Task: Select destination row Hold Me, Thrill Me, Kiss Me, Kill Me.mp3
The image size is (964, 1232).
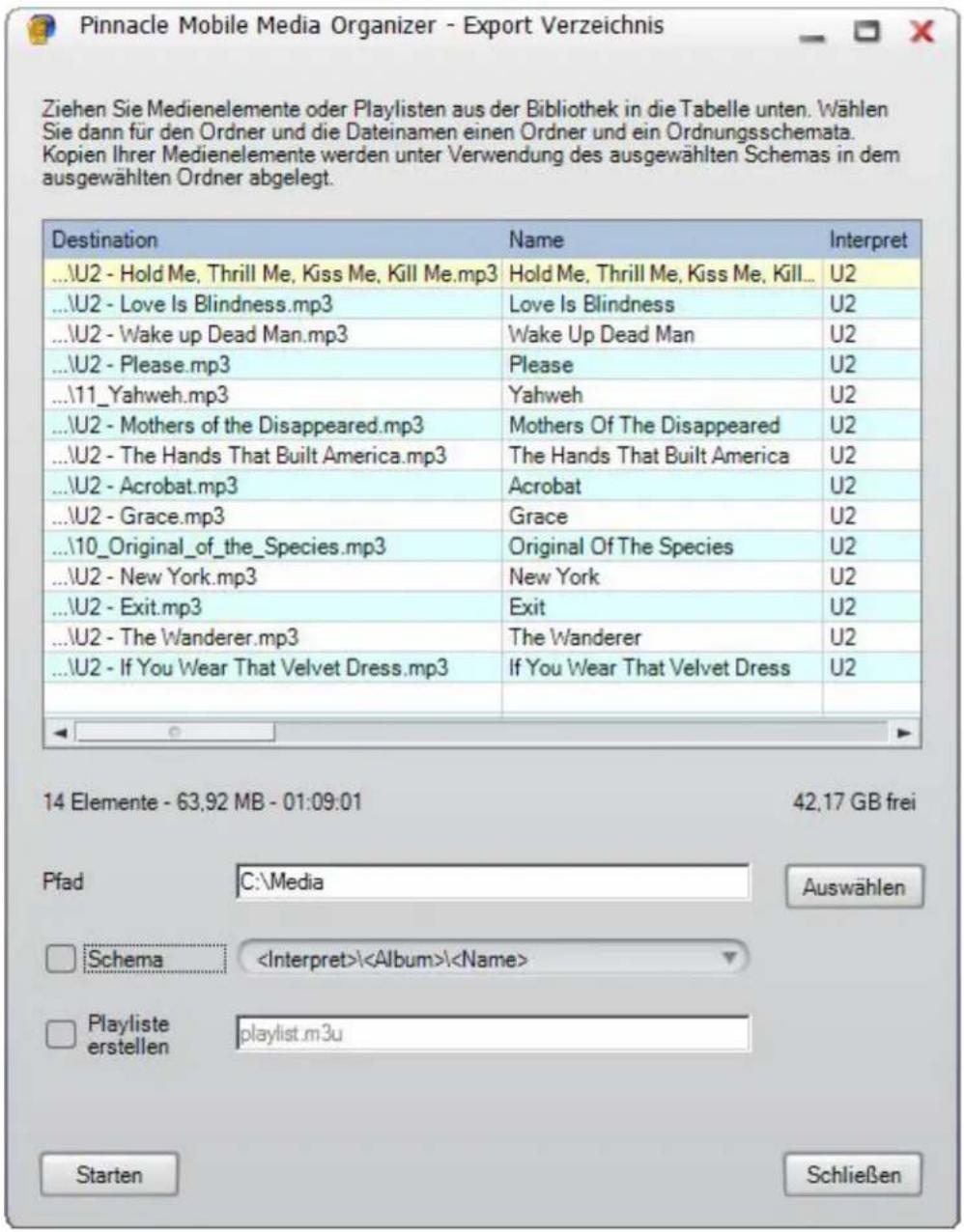Action: tap(273, 273)
